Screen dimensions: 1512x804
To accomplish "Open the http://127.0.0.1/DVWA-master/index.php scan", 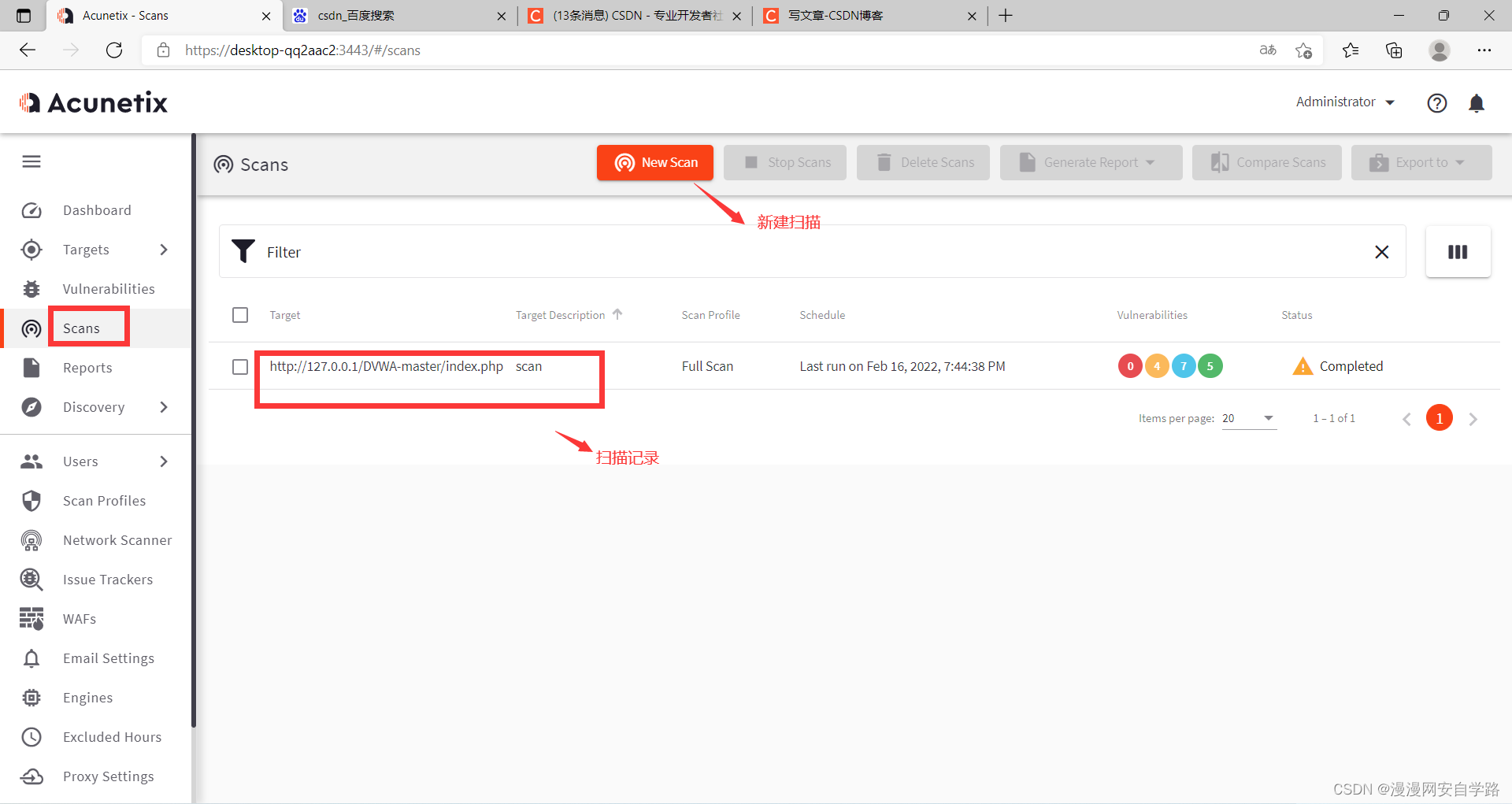I will [x=386, y=366].
